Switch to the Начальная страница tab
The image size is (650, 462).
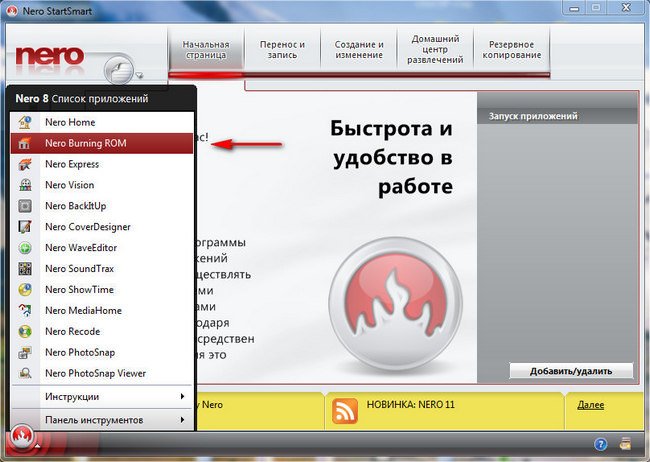click(x=206, y=50)
